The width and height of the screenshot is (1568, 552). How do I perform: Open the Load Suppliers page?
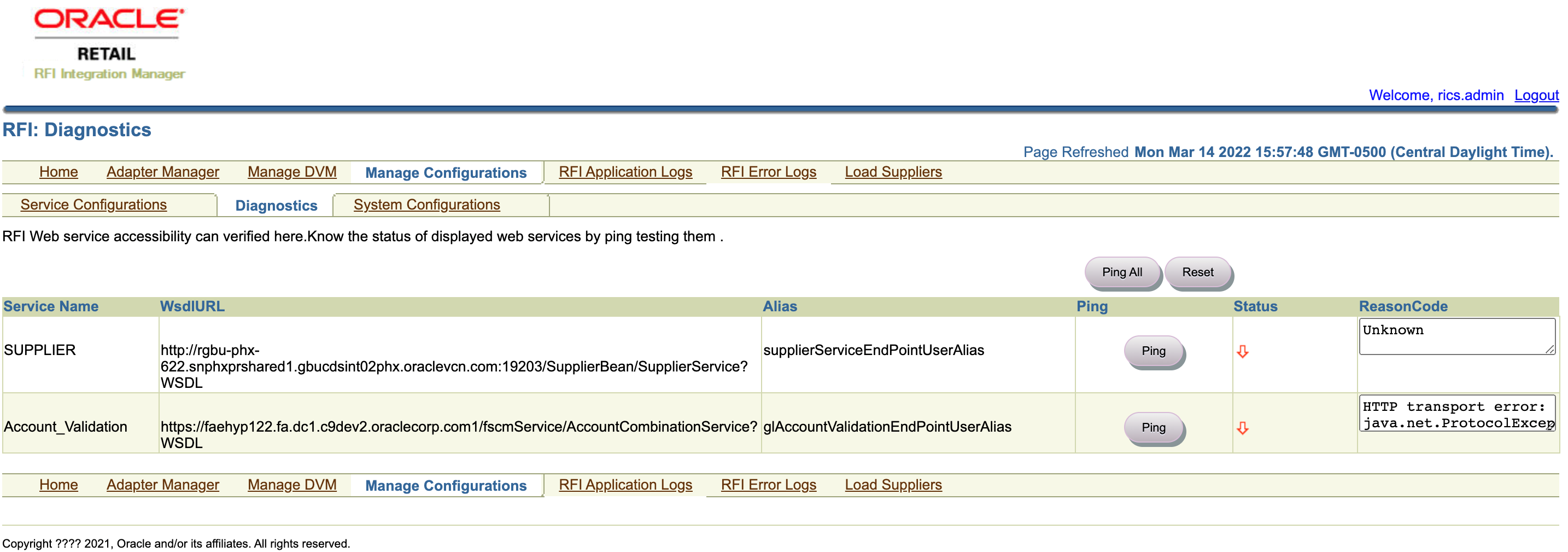(x=893, y=172)
